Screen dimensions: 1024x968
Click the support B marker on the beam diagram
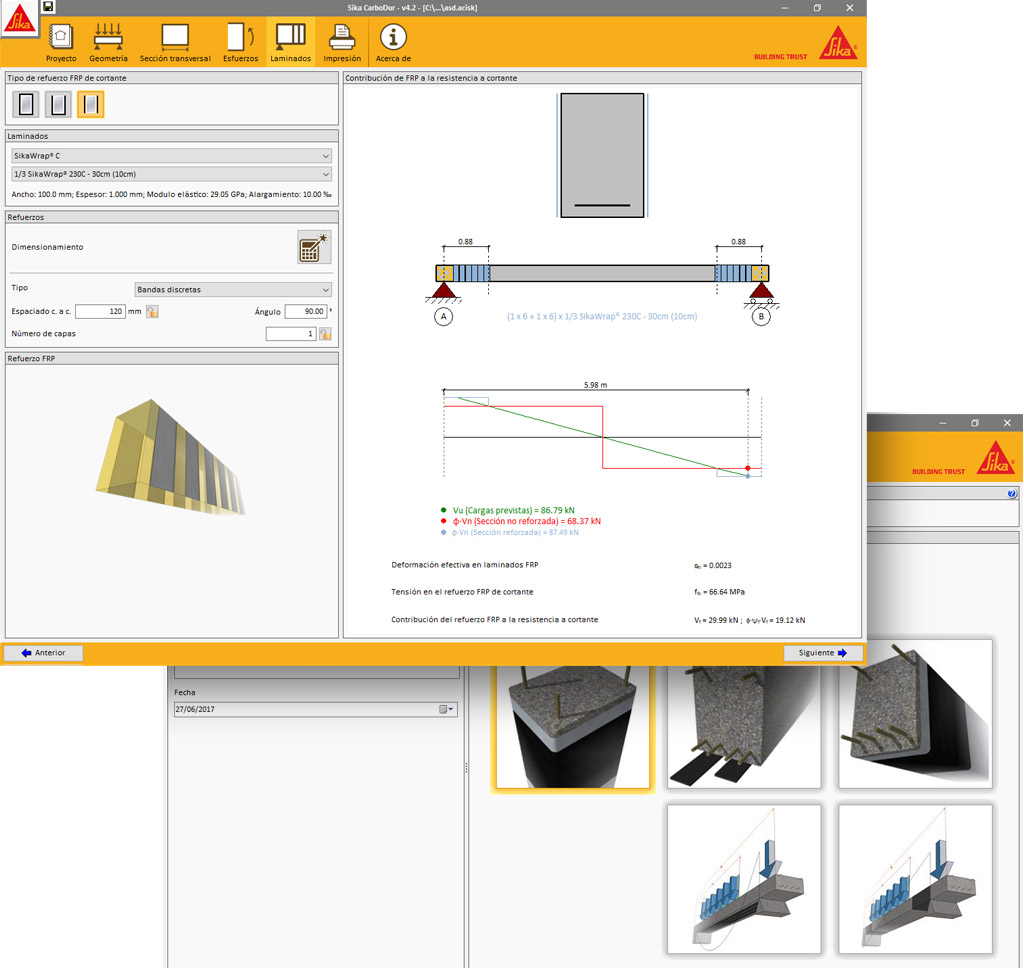pyautogui.click(x=761, y=317)
